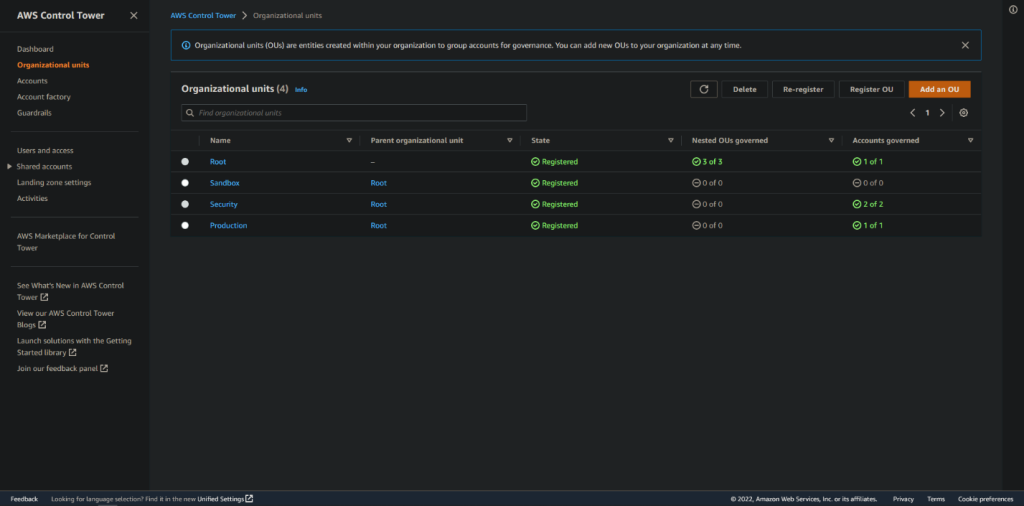
Task: Expand the Shared accounts menu
Action: [9, 166]
